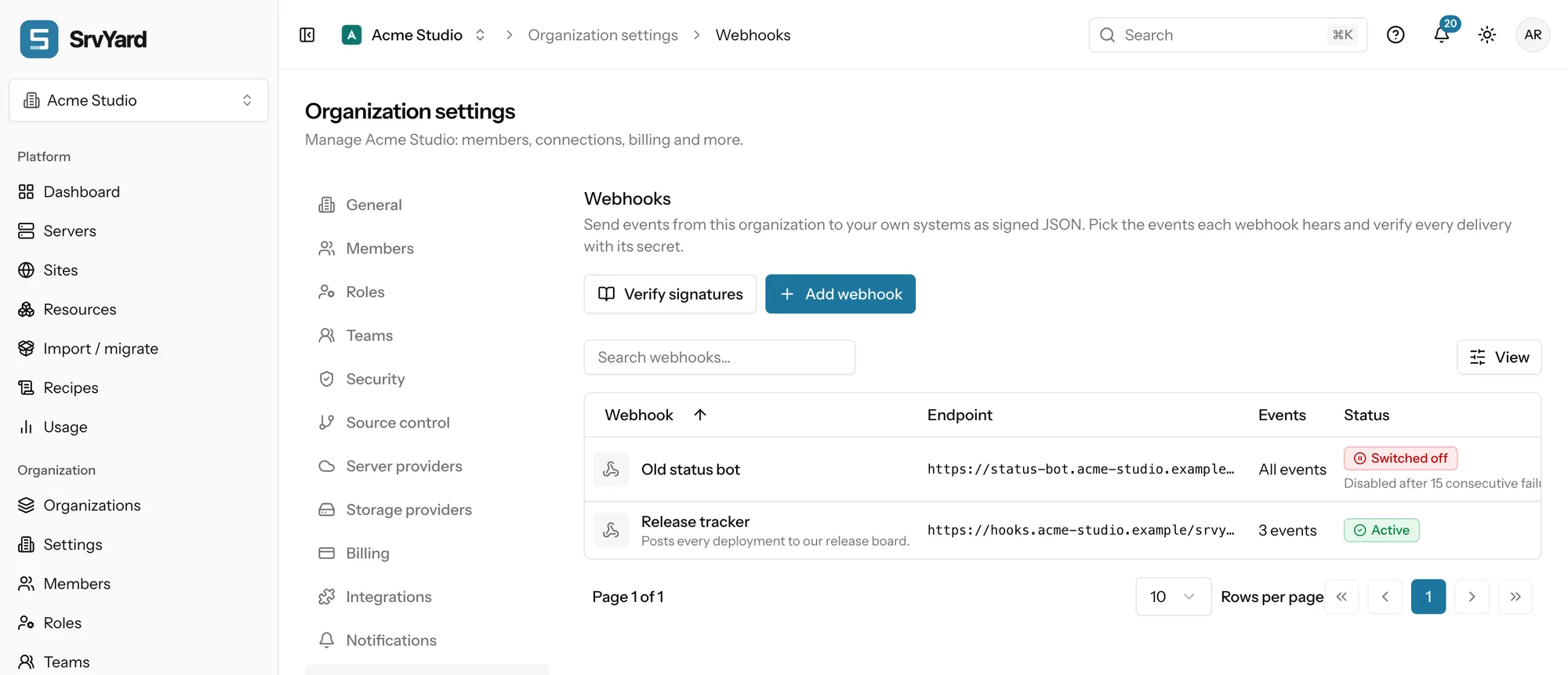Toggle the light/dark theme sun icon
This screenshot has width=1568, height=675.
(x=1487, y=35)
